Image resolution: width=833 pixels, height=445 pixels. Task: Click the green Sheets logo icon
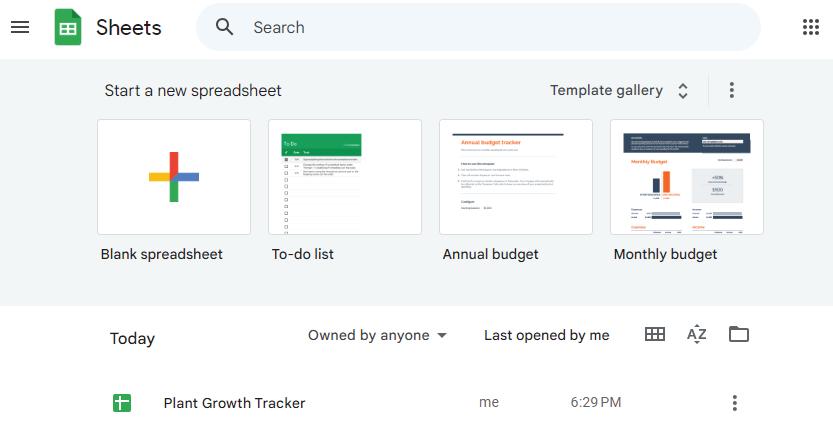tap(68, 27)
